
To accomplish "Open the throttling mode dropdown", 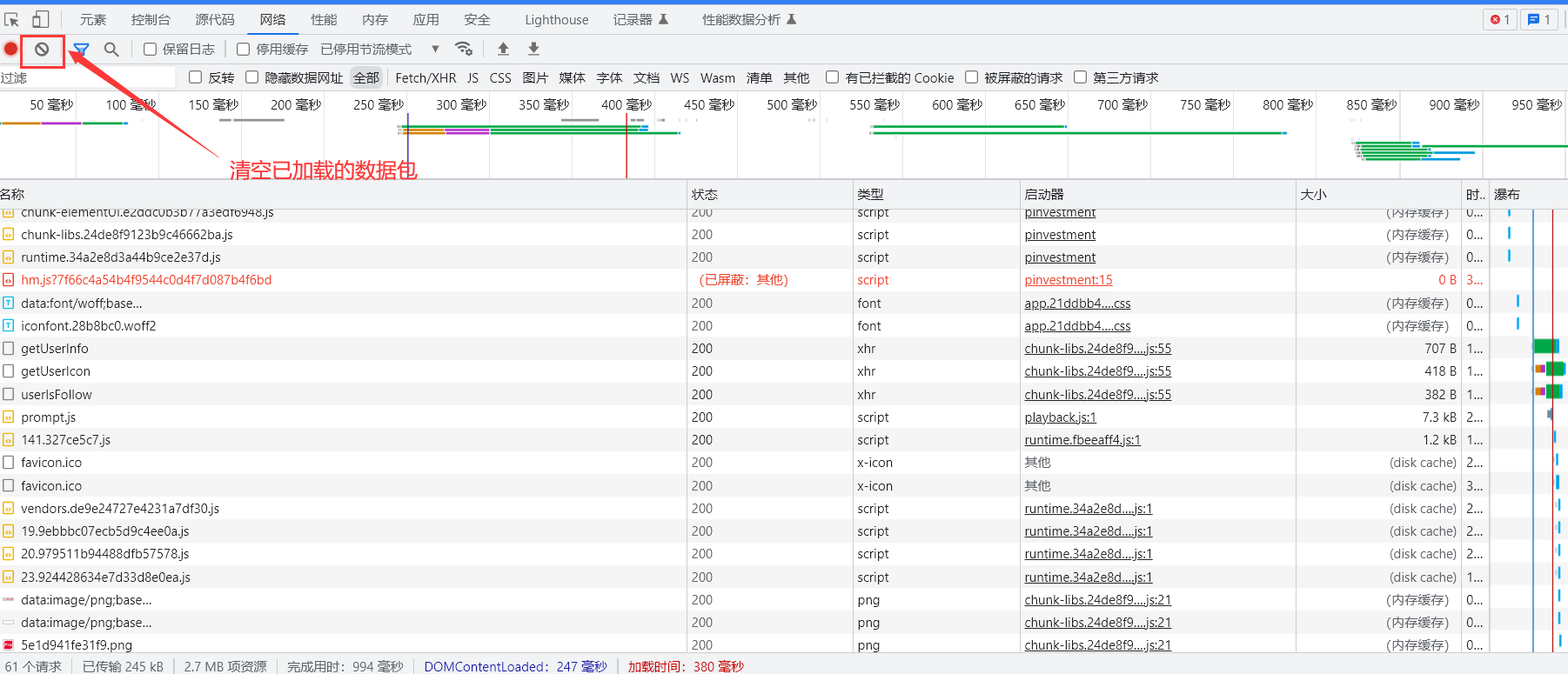I will (x=380, y=49).
